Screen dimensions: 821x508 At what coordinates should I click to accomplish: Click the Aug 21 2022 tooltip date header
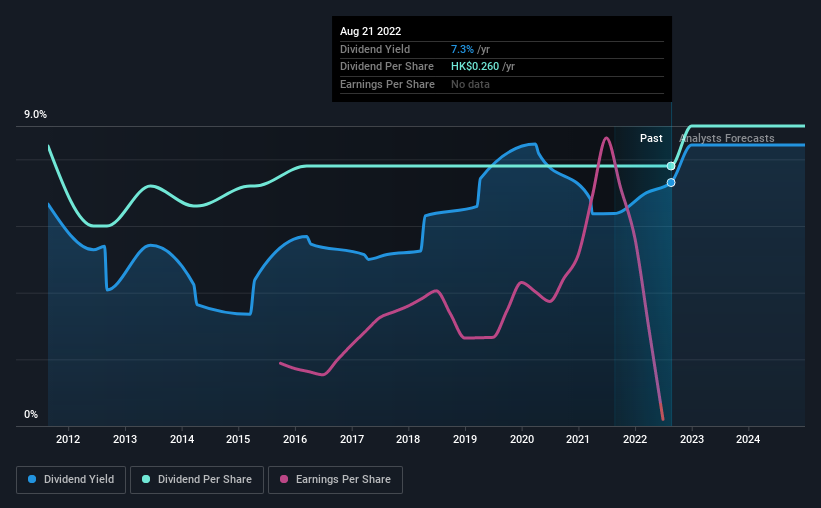click(370, 31)
